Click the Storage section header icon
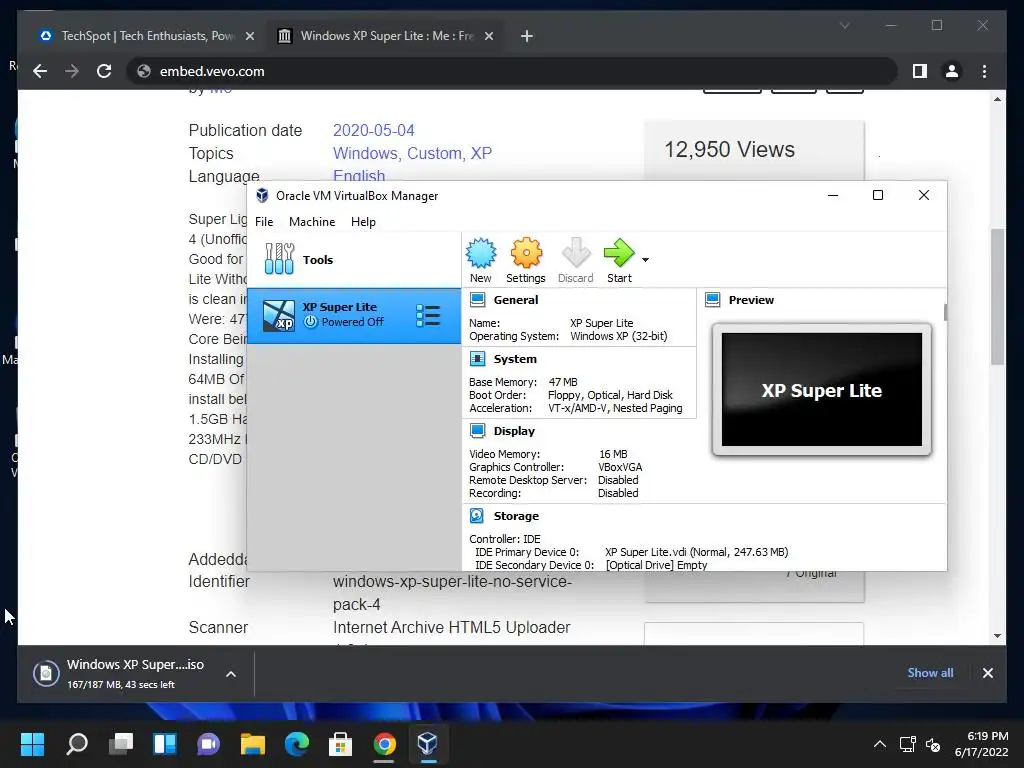 pyautogui.click(x=477, y=515)
